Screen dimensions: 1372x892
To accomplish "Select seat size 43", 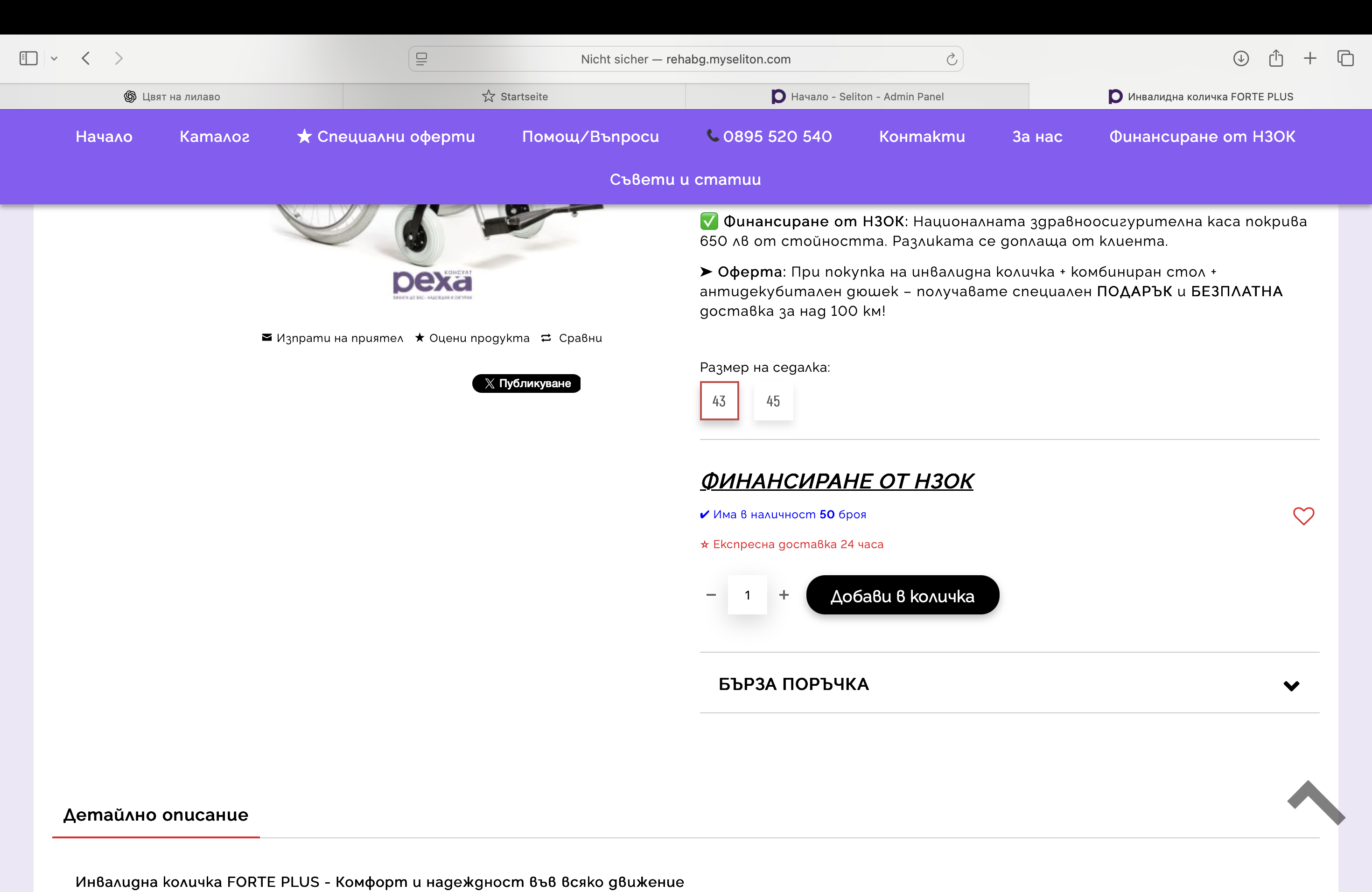I will pos(719,400).
